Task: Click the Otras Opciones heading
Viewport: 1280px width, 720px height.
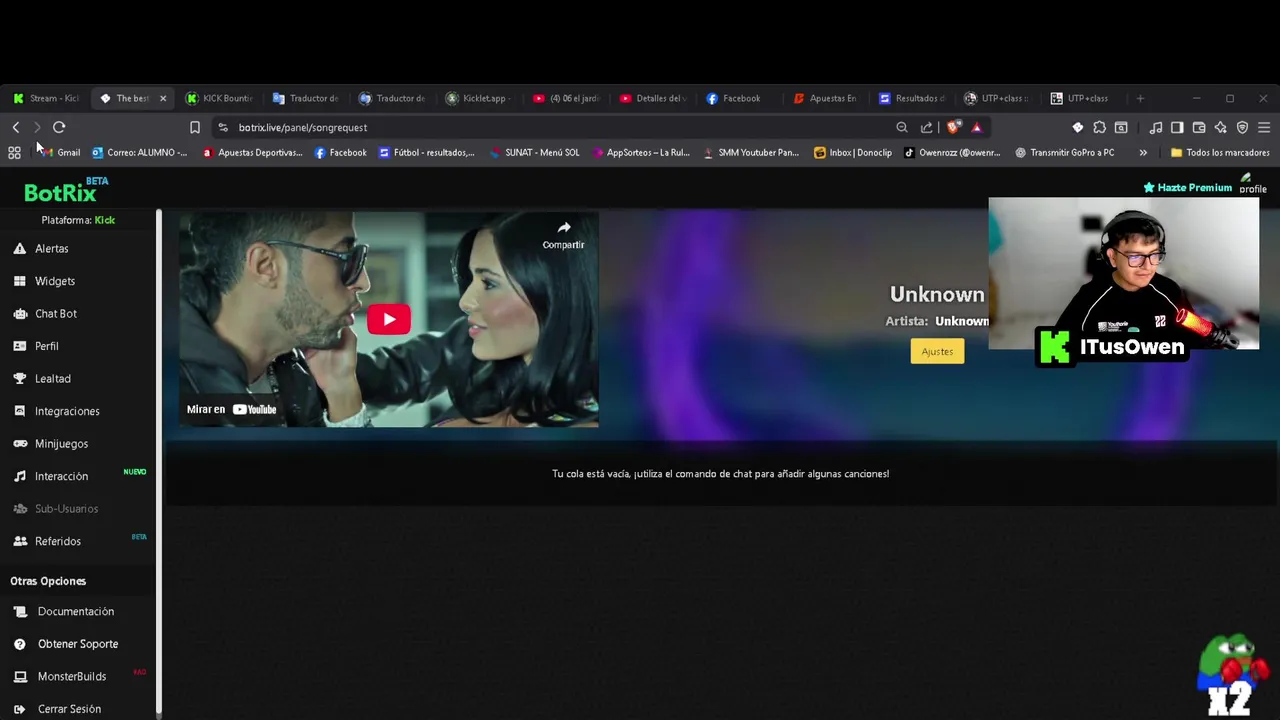Action: [48, 581]
